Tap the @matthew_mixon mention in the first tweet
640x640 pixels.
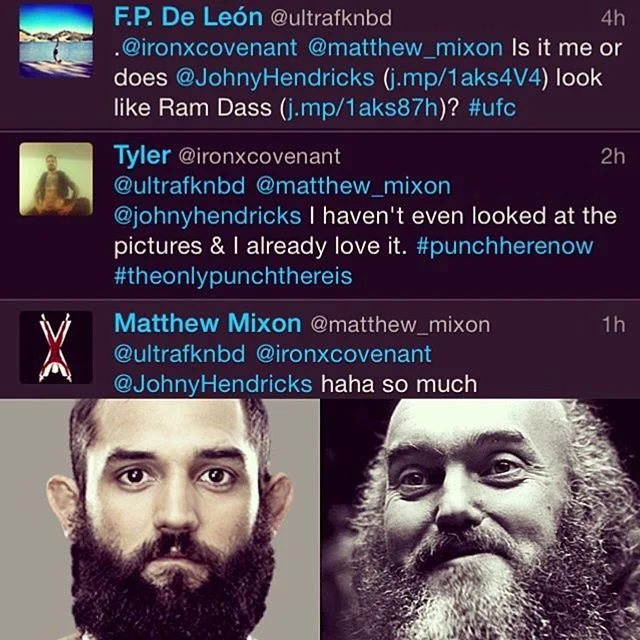point(405,48)
